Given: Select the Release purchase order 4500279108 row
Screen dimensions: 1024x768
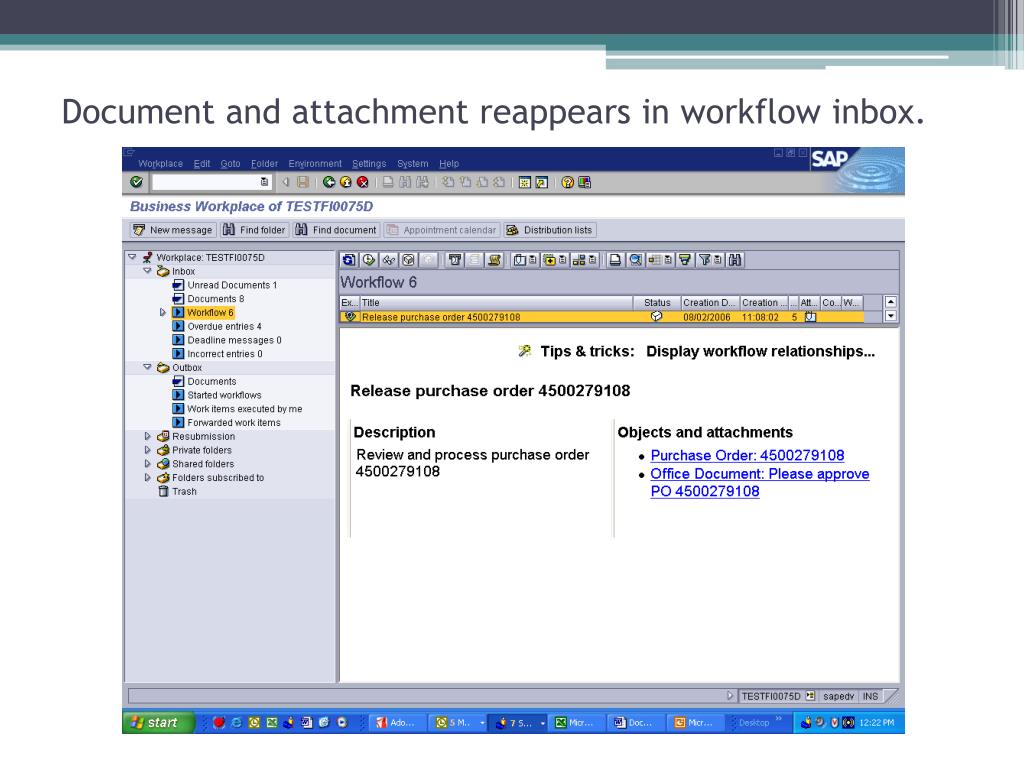Looking at the screenshot, I should [x=601, y=317].
